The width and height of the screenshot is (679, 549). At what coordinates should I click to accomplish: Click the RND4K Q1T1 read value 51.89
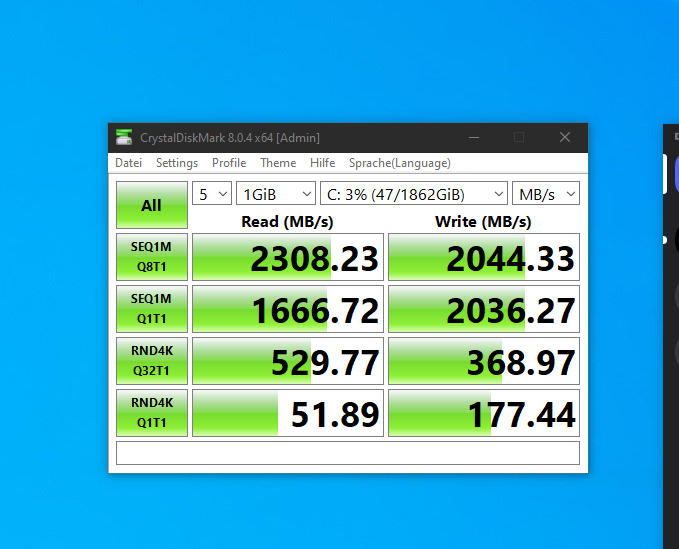click(x=288, y=413)
